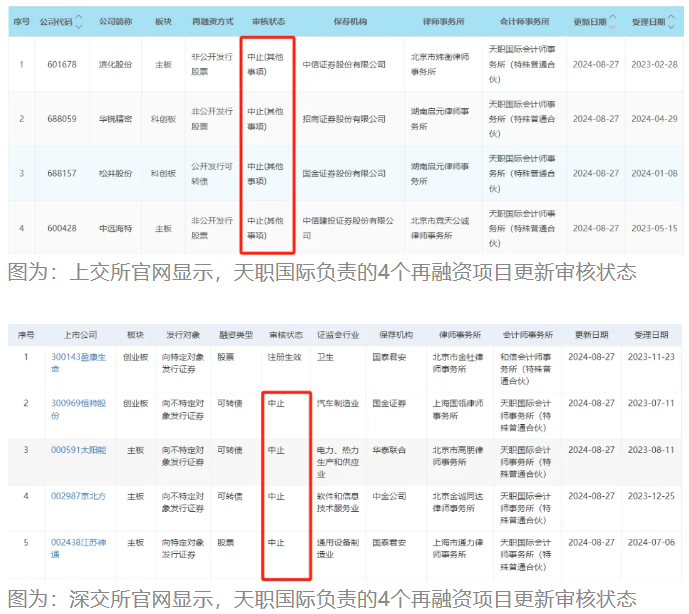Image resolution: width=689 pixels, height=614 pixels.
Task: Click sponsor 中信证券股份有限公司
Action: tap(344, 65)
